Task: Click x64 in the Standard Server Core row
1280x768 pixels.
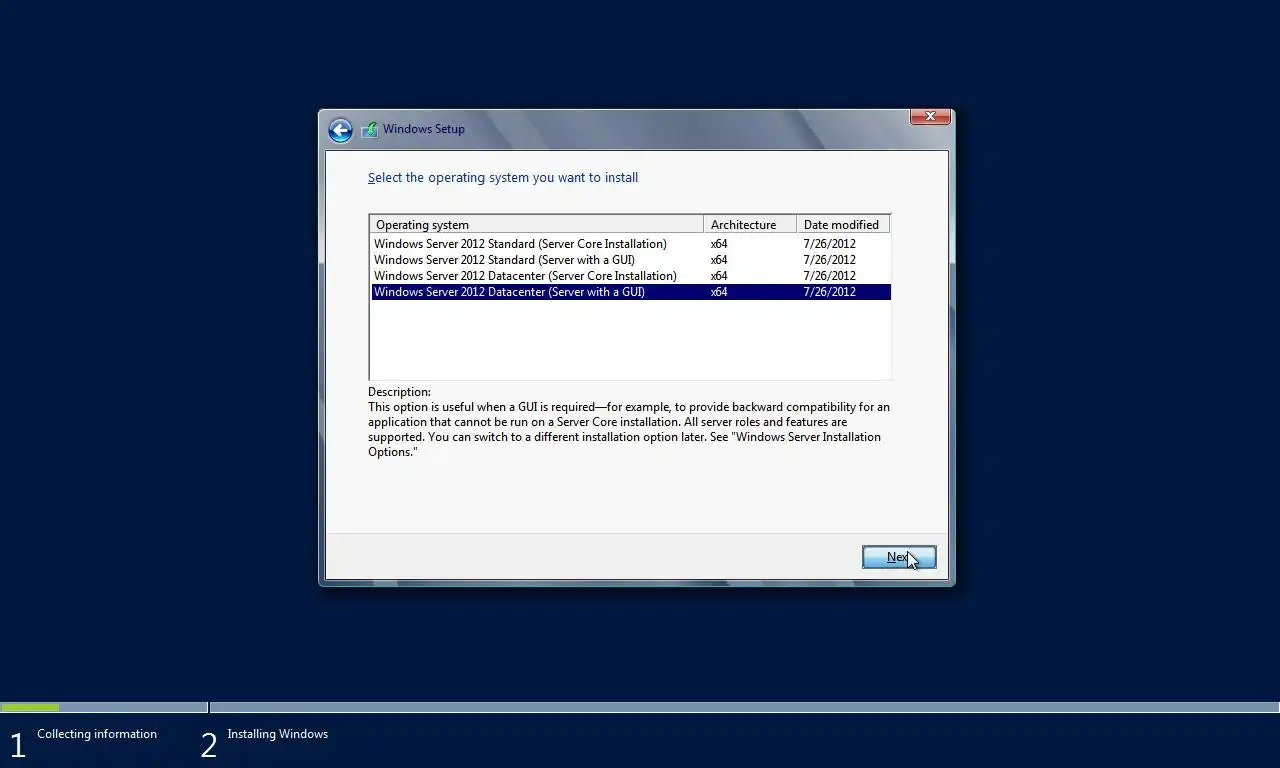Action: (719, 244)
